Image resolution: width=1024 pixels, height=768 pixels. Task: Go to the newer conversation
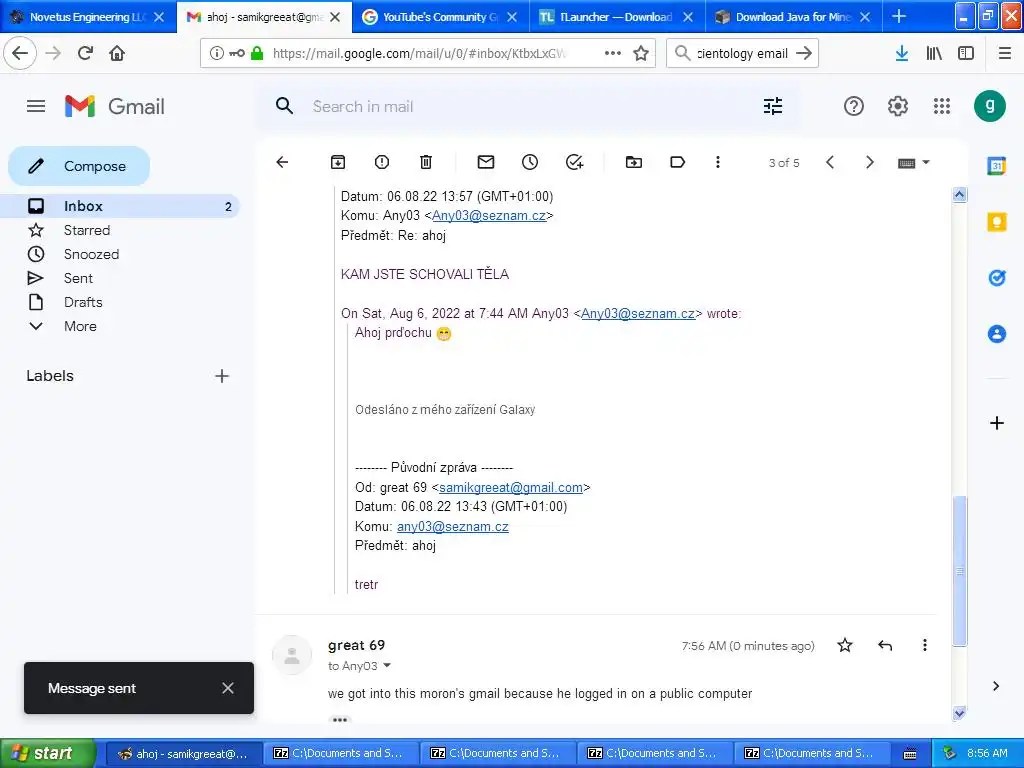829,162
